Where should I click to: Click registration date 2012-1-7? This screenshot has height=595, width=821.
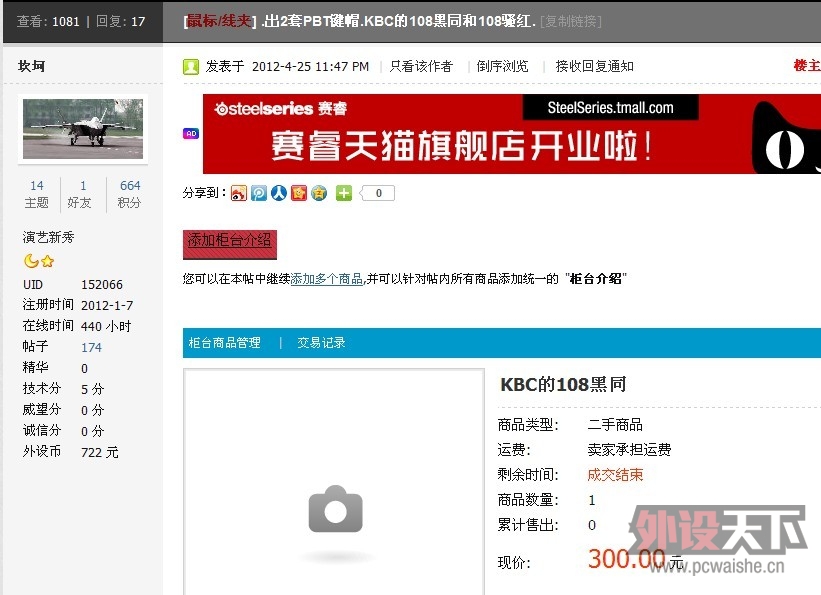pyautogui.click(x=107, y=306)
